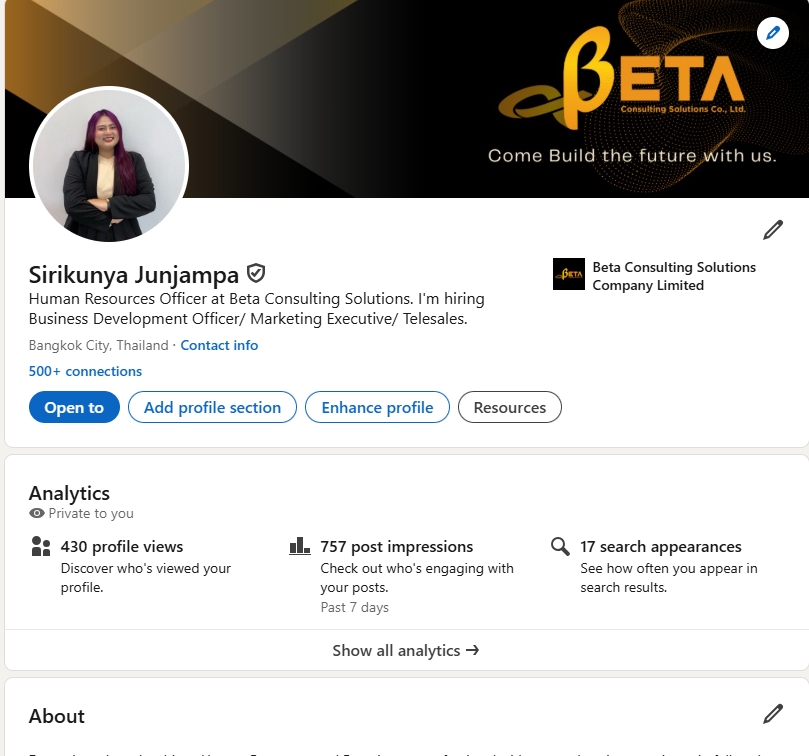Click the profile views people icon
Screen dimensions: 809x756
(x=41, y=546)
